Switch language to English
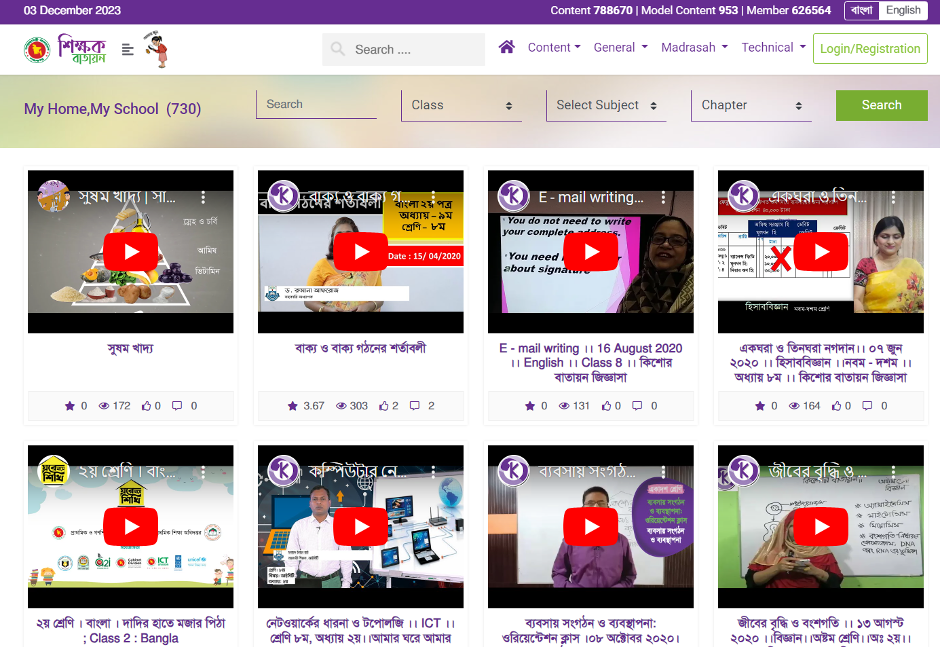Image resolution: width=941 pixels, height=647 pixels. click(903, 10)
